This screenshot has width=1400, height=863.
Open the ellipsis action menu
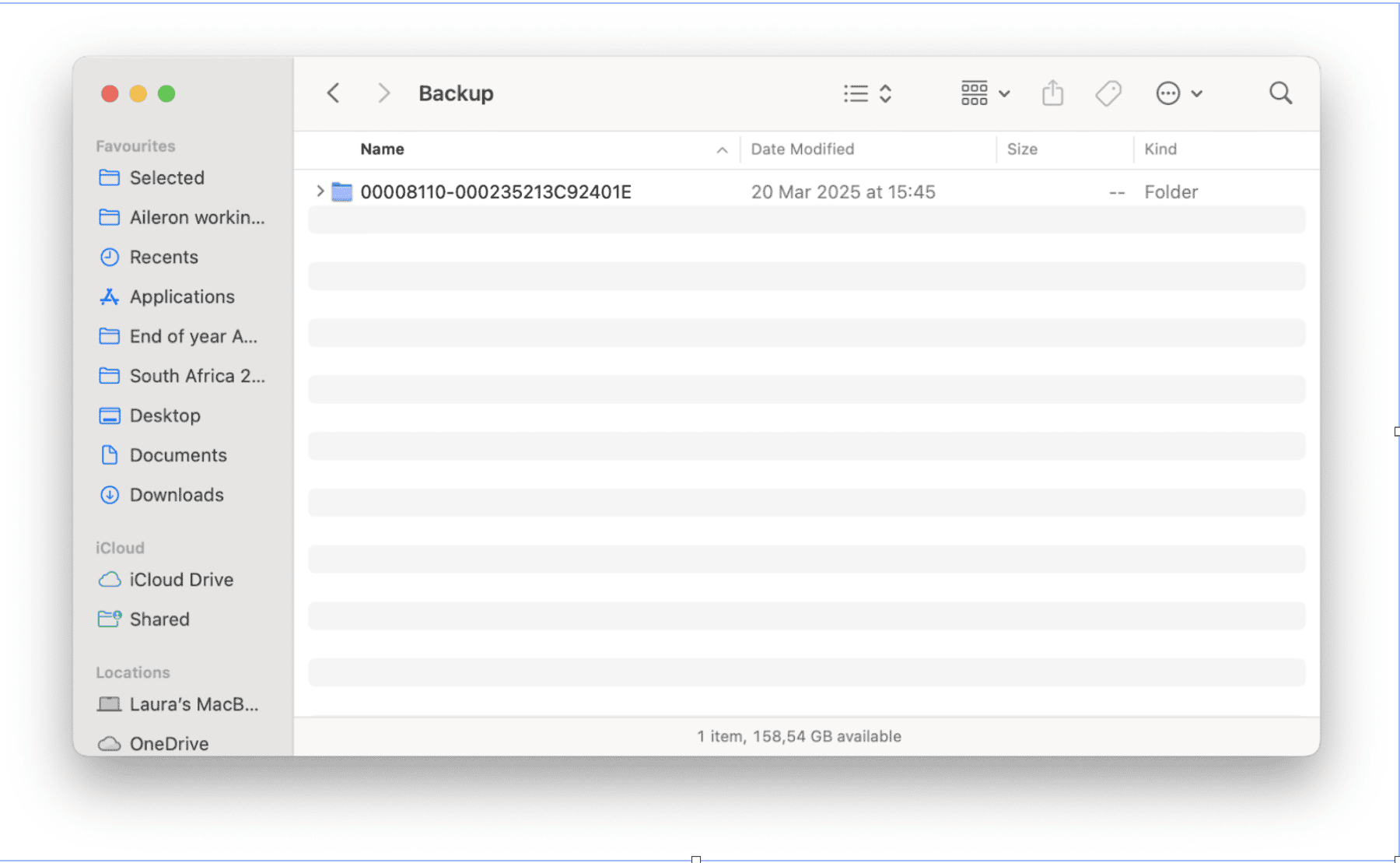coord(1178,93)
